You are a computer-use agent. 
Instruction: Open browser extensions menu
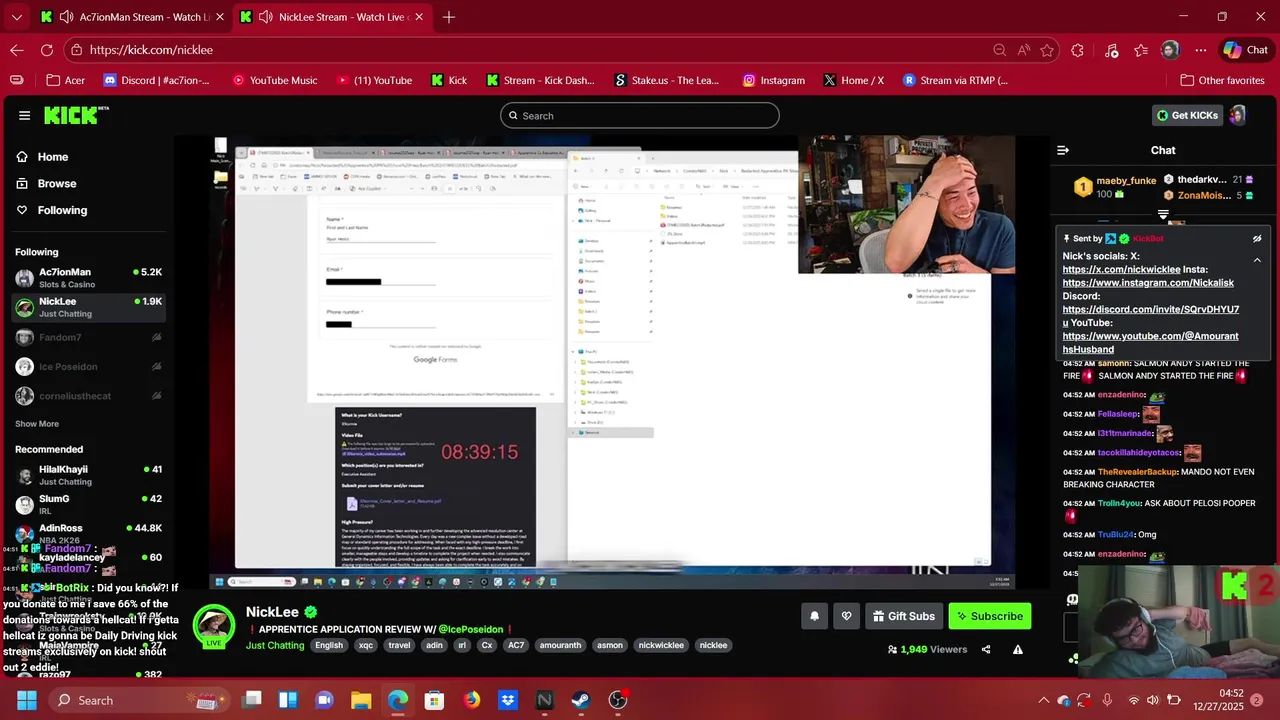(1077, 50)
